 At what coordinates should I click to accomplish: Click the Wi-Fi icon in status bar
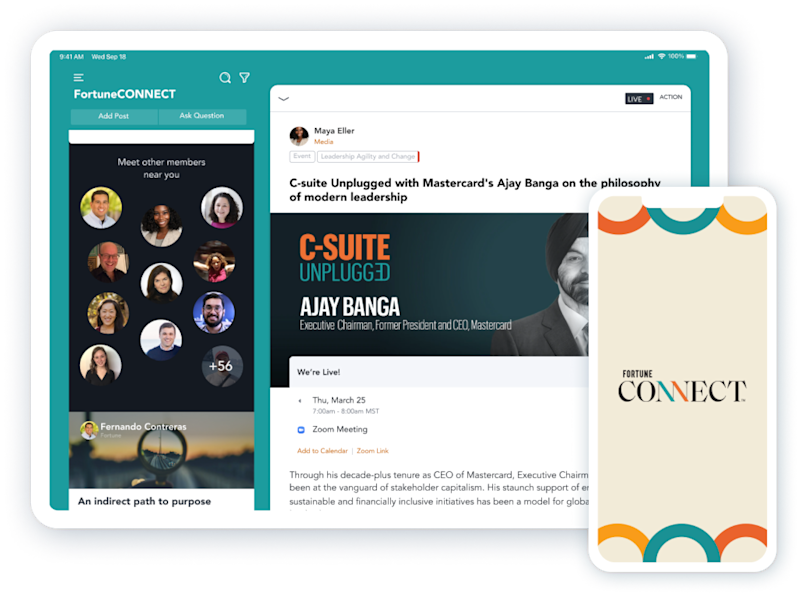tap(661, 56)
